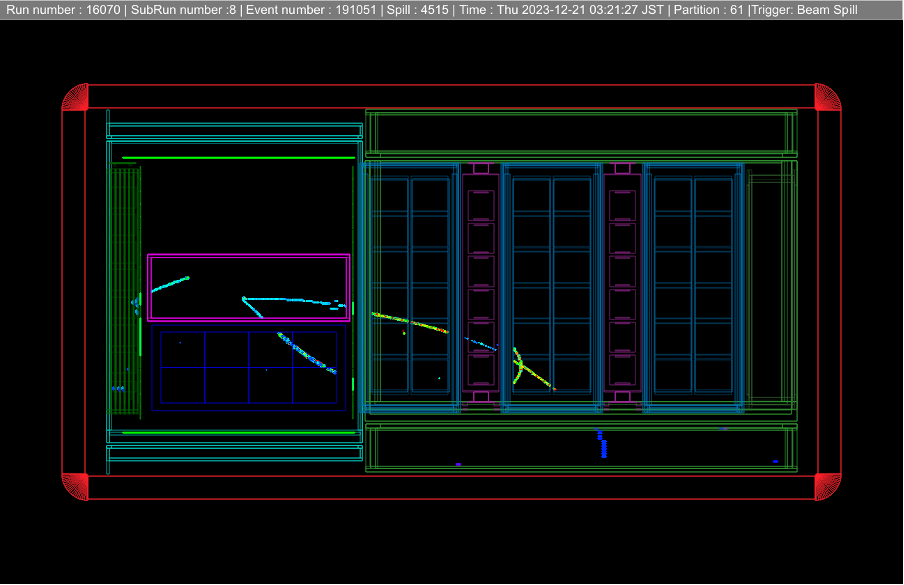Select the 'Partition : 61' header text

click(709, 10)
